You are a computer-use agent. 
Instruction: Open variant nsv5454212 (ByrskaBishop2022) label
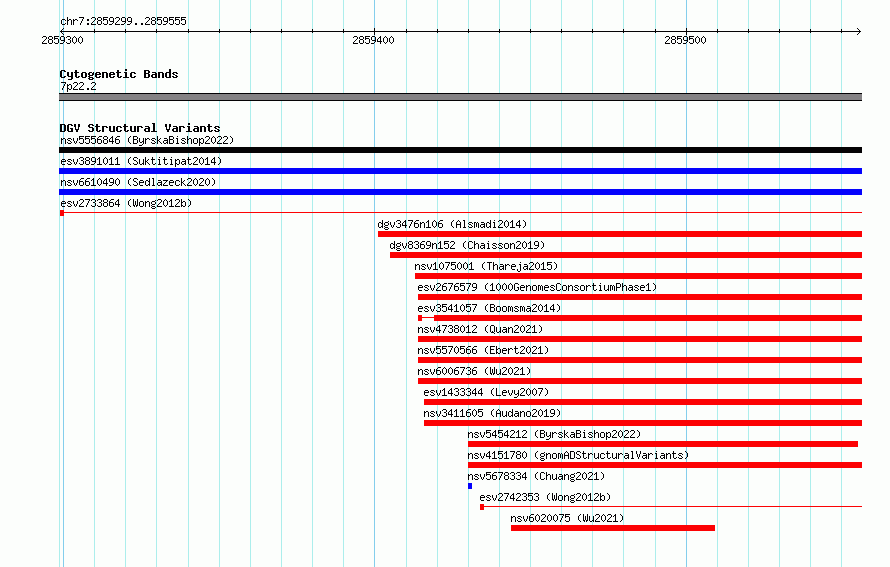(x=555, y=434)
